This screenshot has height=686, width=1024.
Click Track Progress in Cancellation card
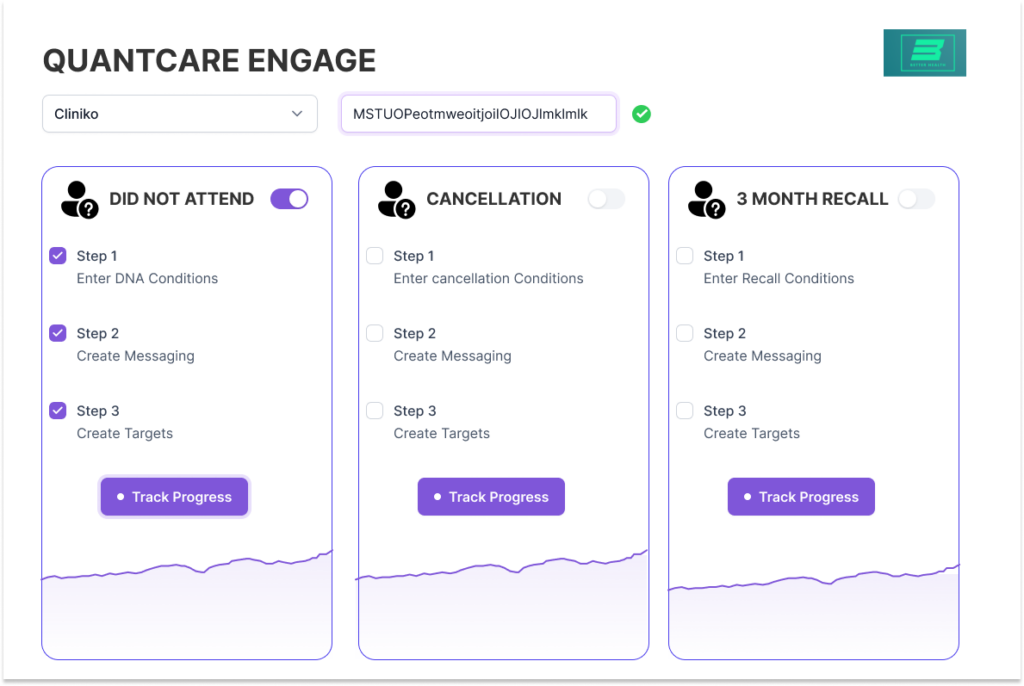(491, 497)
